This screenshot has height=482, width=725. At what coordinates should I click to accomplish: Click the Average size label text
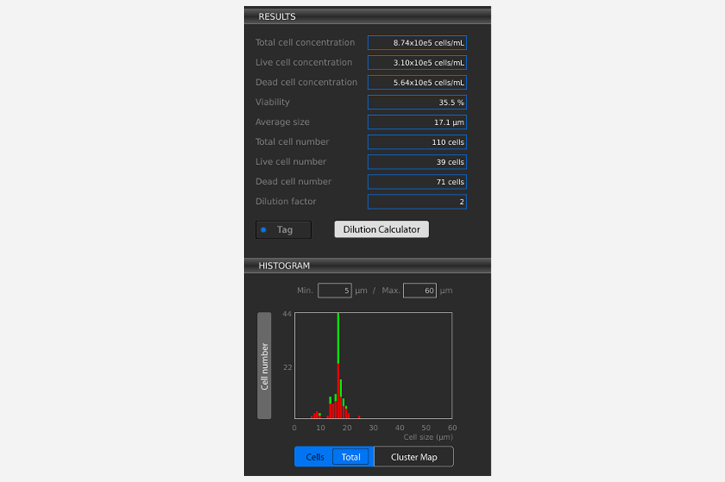click(283, 122)
